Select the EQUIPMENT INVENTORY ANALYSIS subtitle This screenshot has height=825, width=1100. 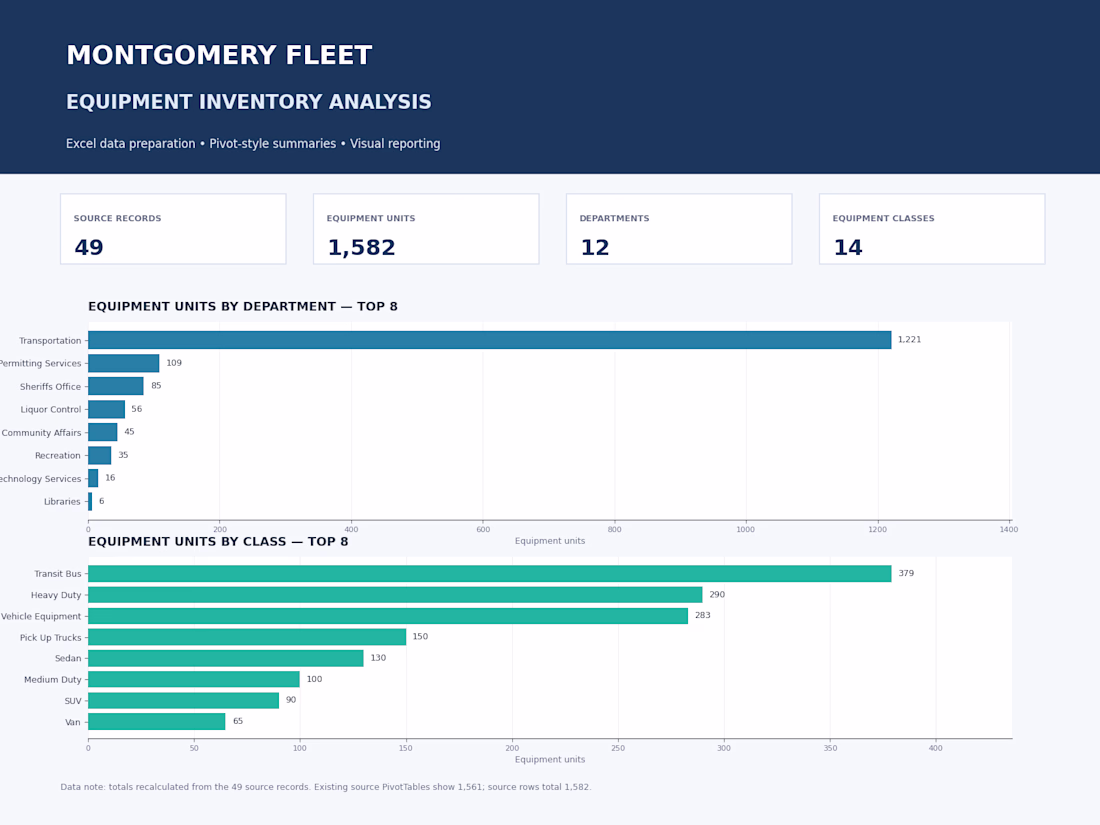(x=248, y=102)
